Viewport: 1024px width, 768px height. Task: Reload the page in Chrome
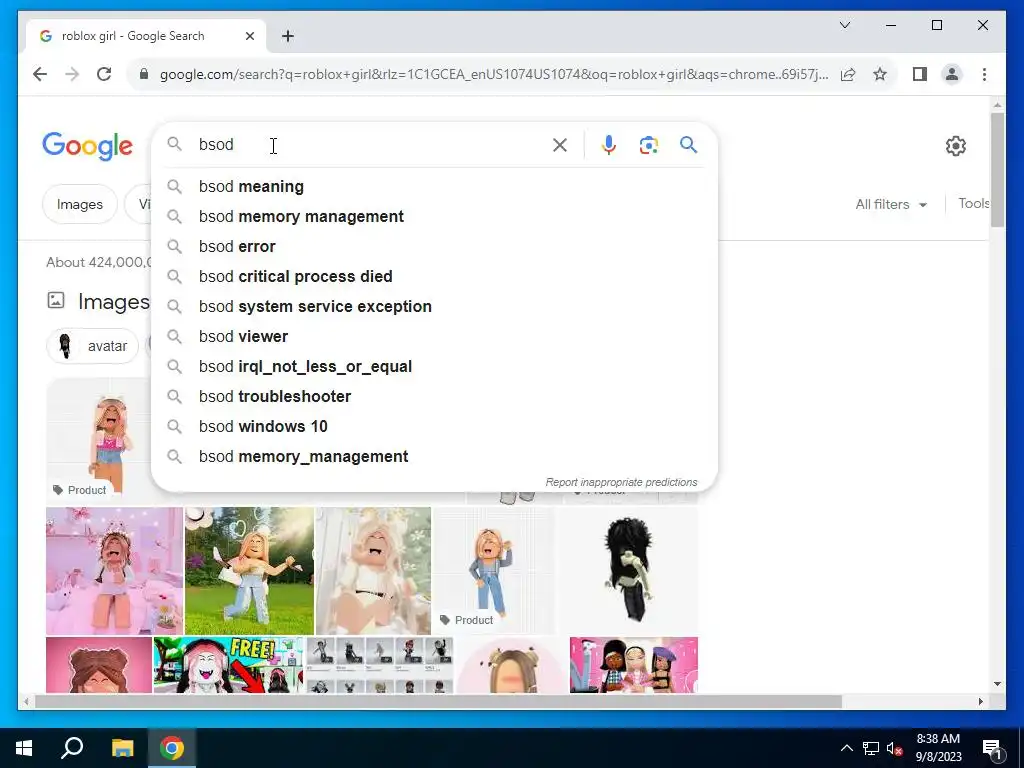click(104, 74)
